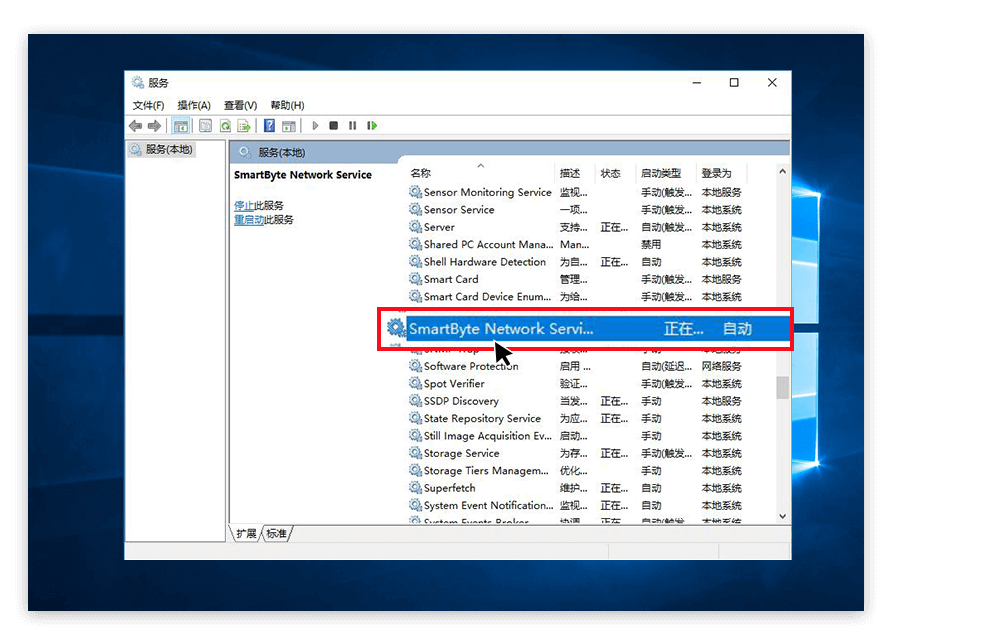Switch to the 扩展 tab
The width and height of the screenshot is (1000, 644).
tap(245, 533)
